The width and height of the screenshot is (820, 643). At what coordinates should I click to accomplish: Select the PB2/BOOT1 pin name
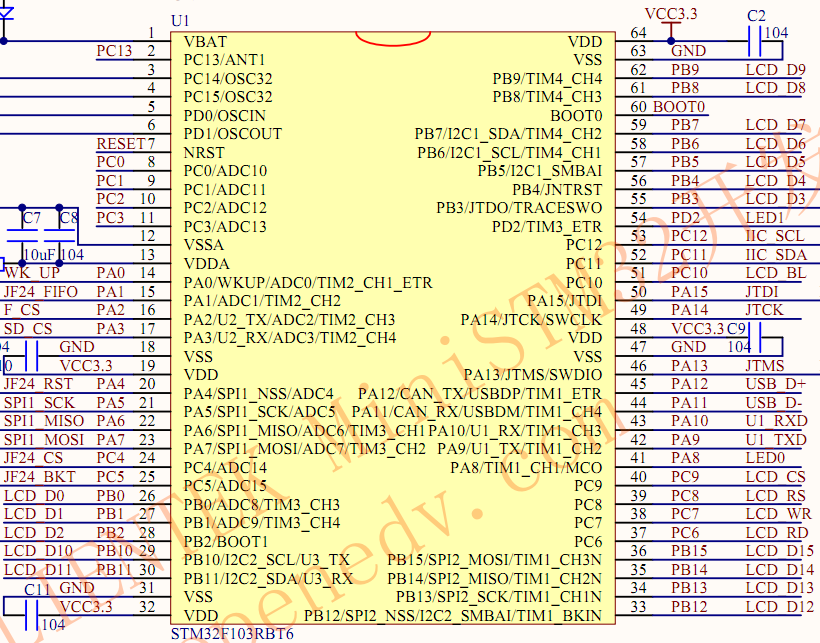(226, 542)
